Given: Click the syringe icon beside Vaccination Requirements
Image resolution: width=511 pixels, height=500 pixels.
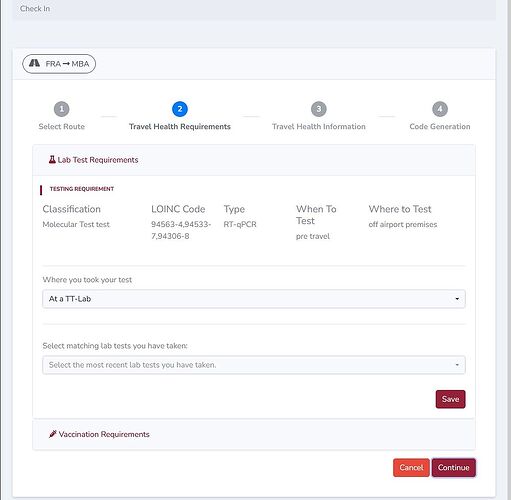Looking at the screenshot, I should click(x=52, y=434).
